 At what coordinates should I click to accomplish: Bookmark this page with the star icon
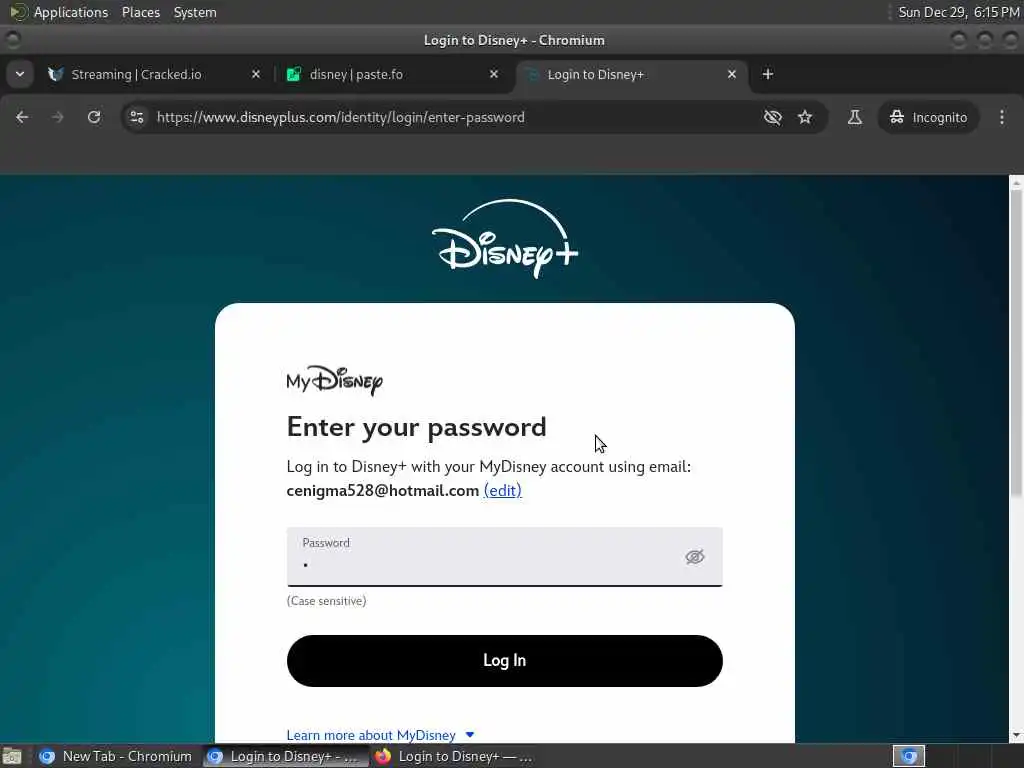click(805, 118)
